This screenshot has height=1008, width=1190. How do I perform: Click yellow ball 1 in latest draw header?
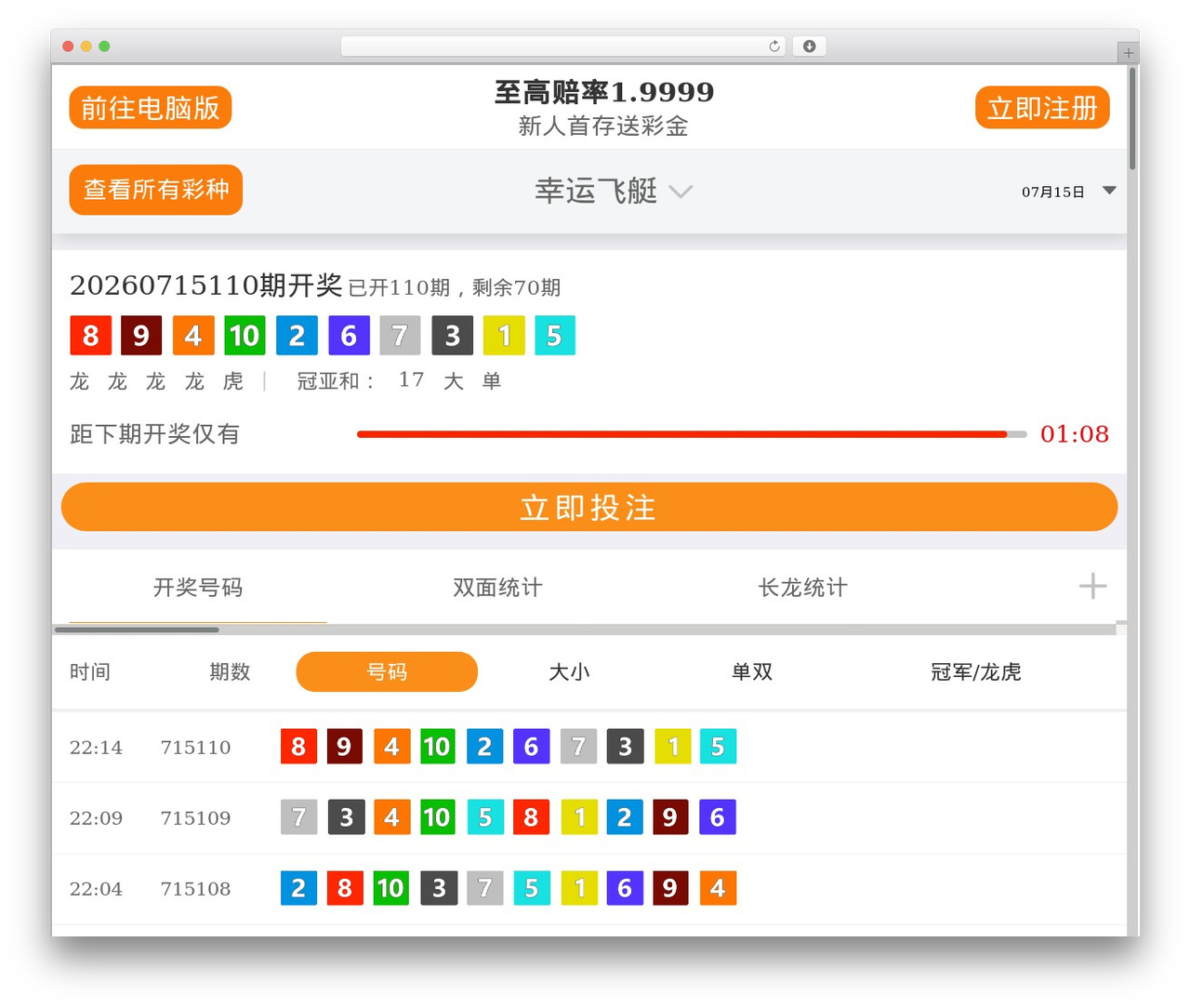(504, 336)
